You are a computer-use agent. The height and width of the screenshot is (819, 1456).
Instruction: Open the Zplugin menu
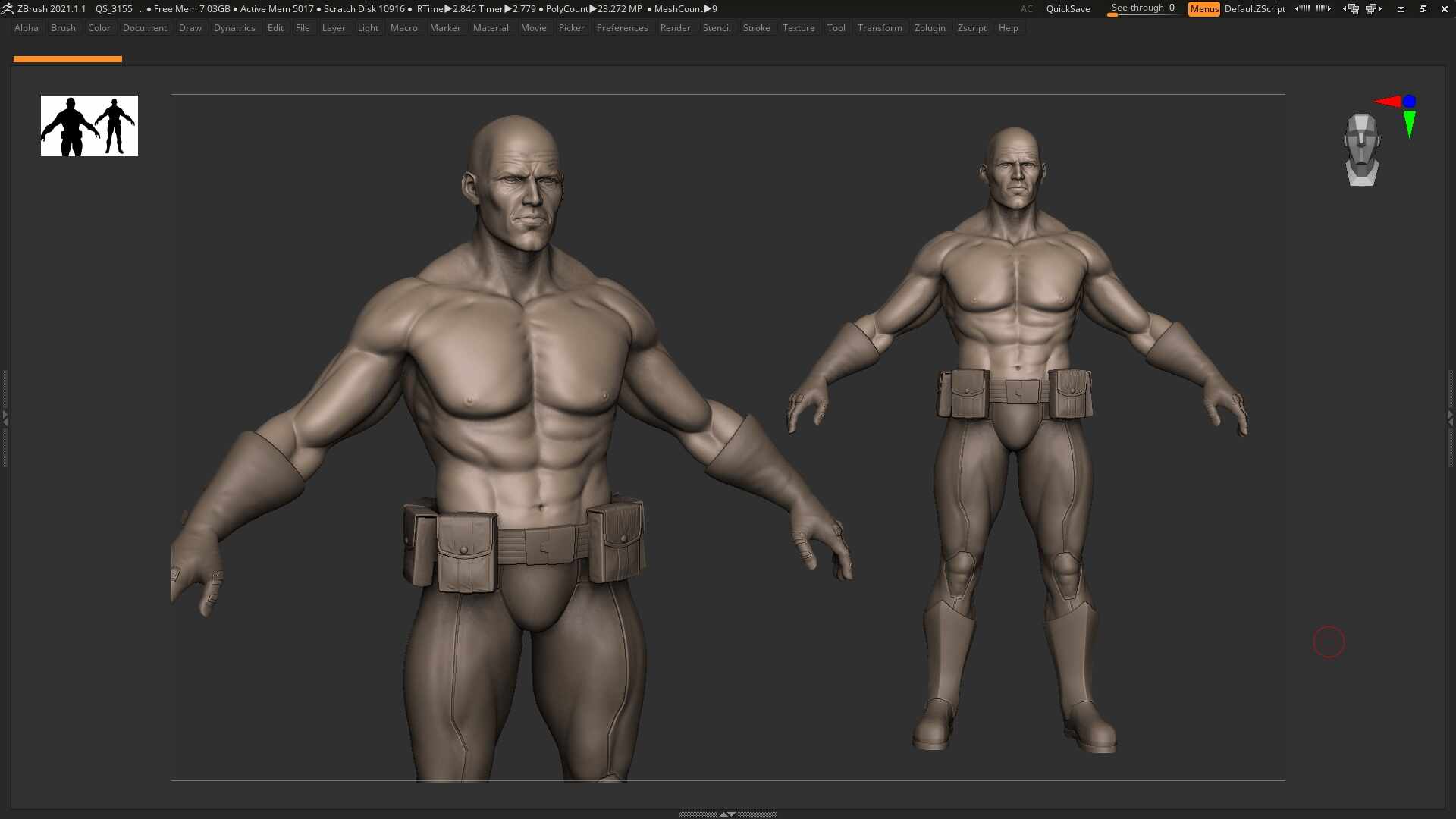pyautogui.click(x=930, y=28)
